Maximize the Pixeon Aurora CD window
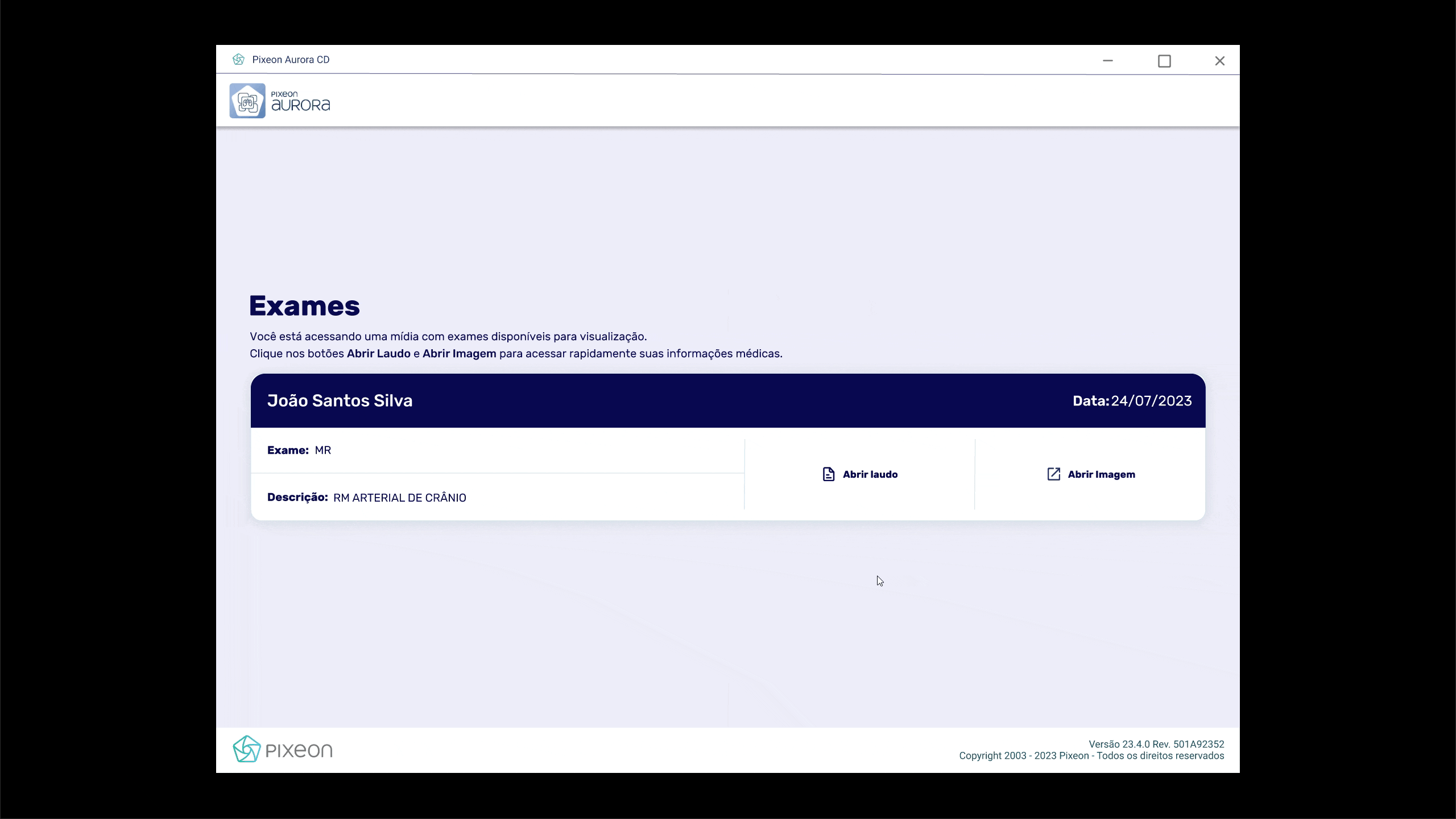 point(1164,60)
